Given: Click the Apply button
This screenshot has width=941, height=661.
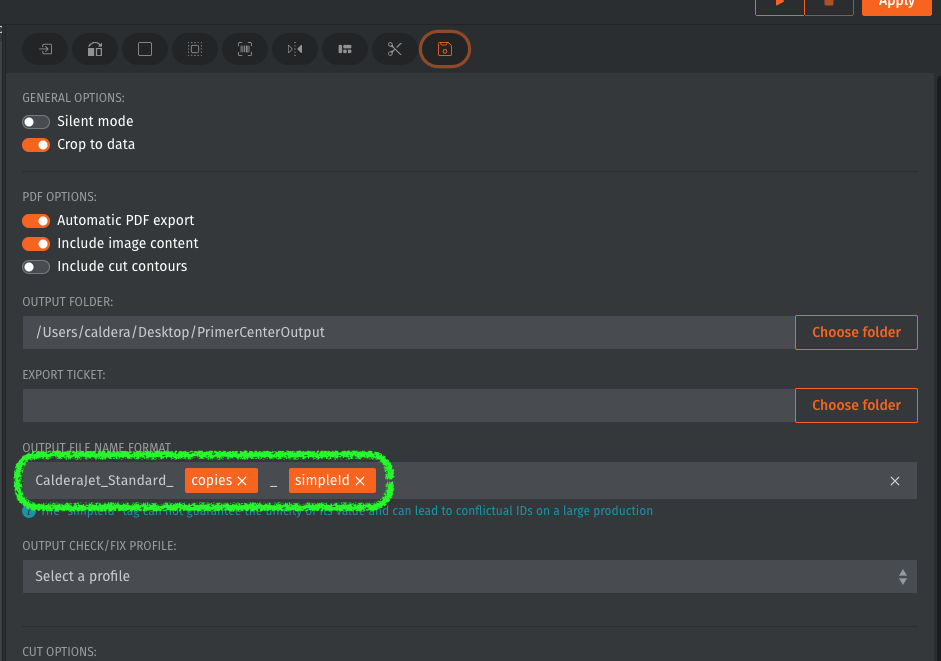Looking at the screenshot, I should pos(896,6).
